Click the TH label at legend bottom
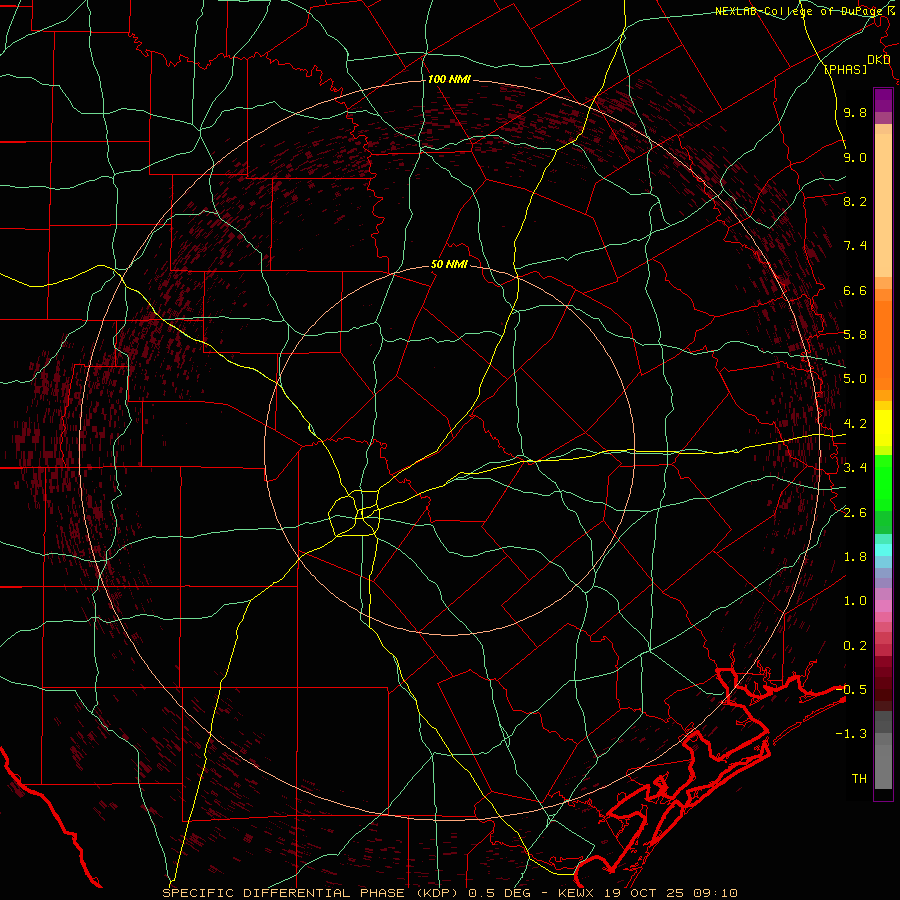 point(859,778)
